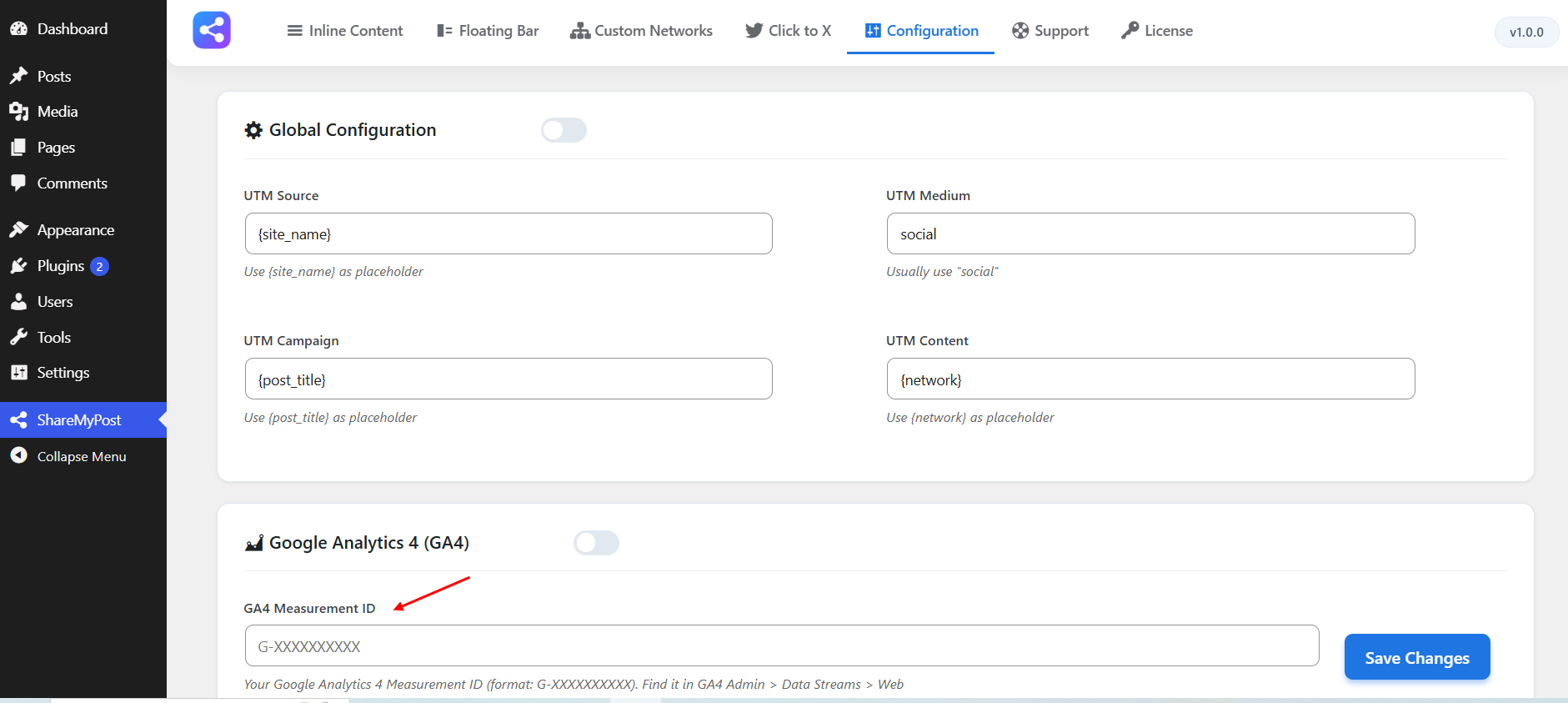Screen dimensions: 1568x703
Task: Focus the UTM Source input field
Action: (508, 233)
